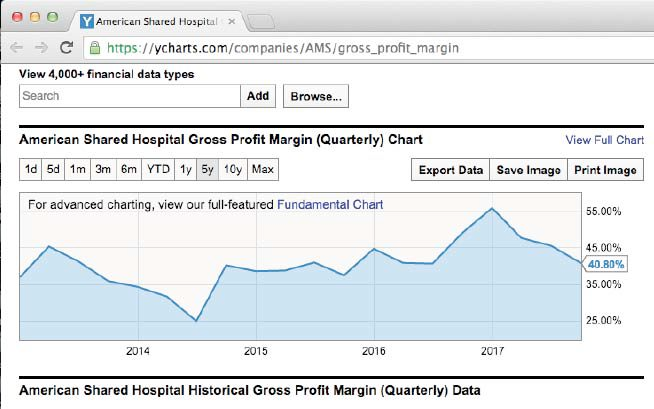
Task: Click the 40.80% current value label
Action: (606, 264)
